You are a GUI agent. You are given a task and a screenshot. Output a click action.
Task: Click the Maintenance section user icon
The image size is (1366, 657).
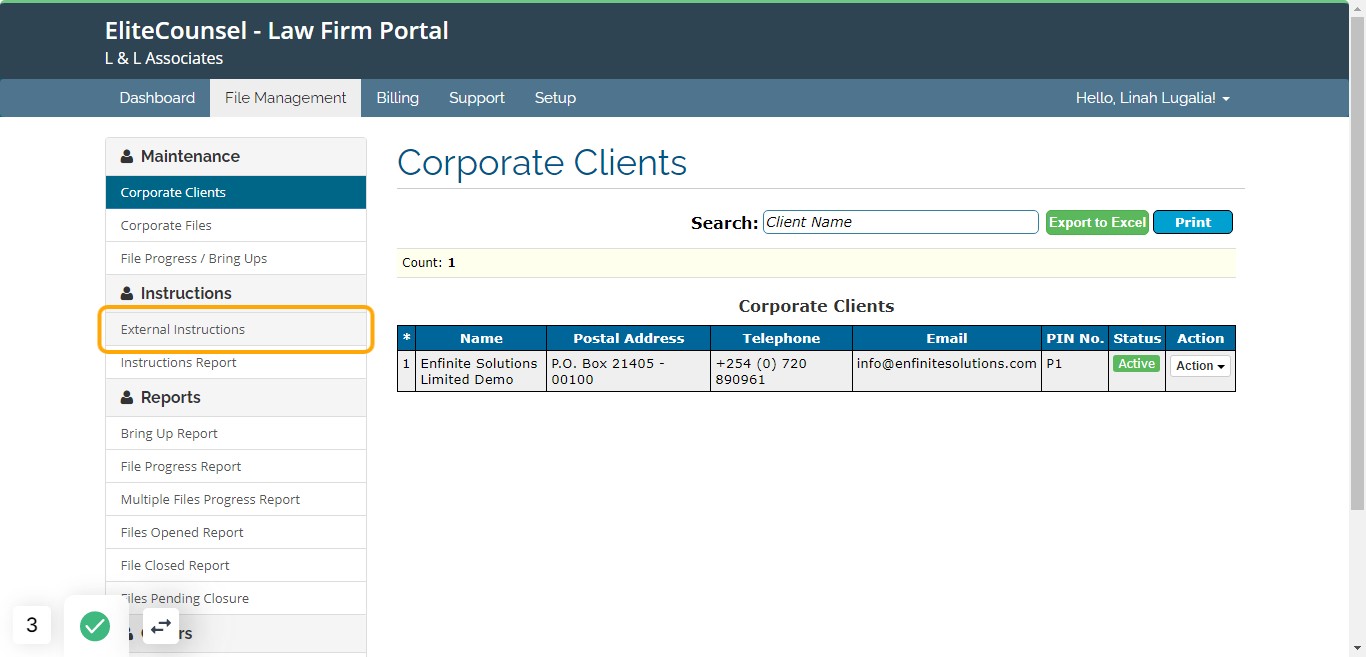click(127, 157)
